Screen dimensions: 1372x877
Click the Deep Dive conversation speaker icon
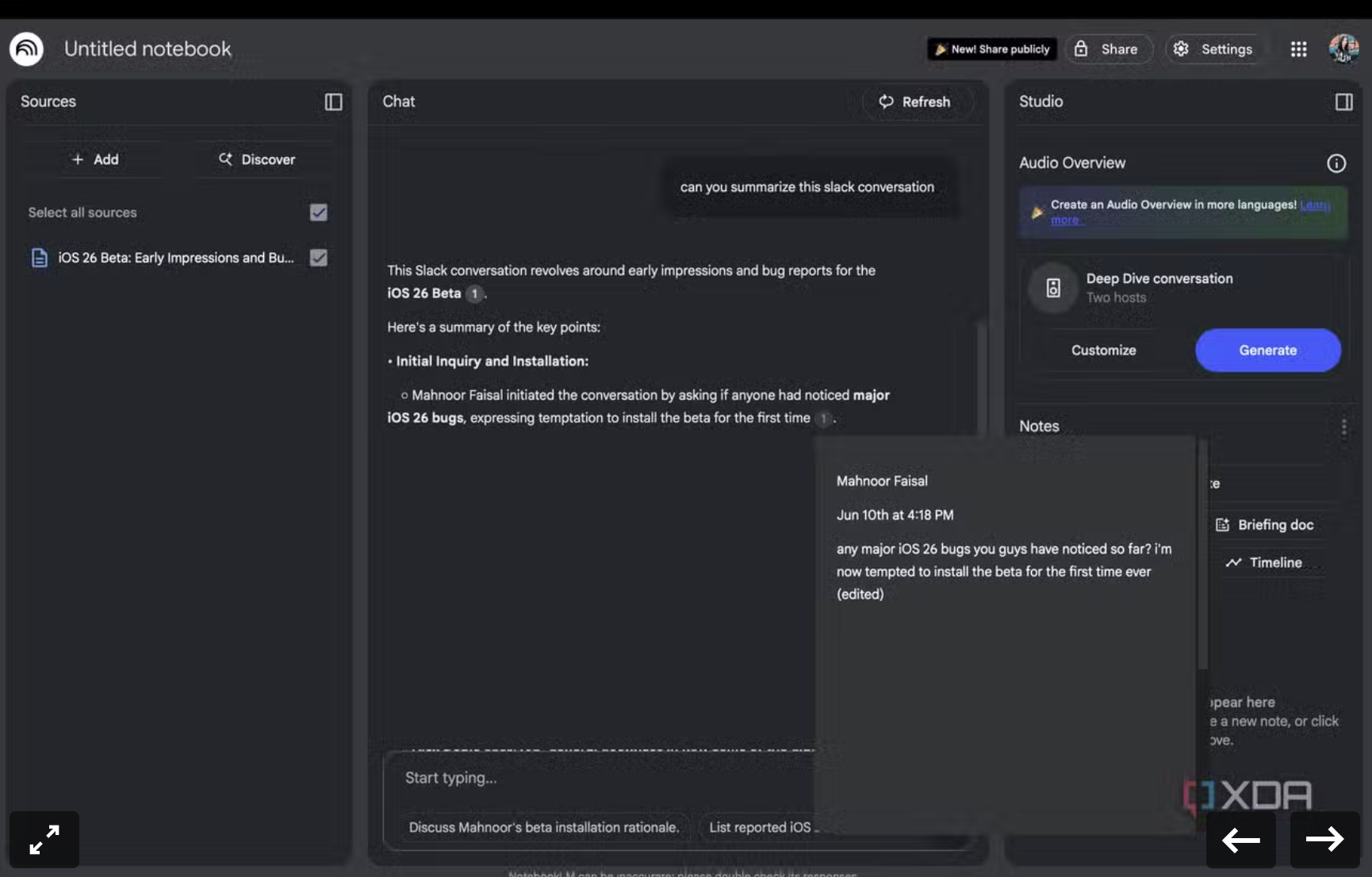pos(1053,288)
